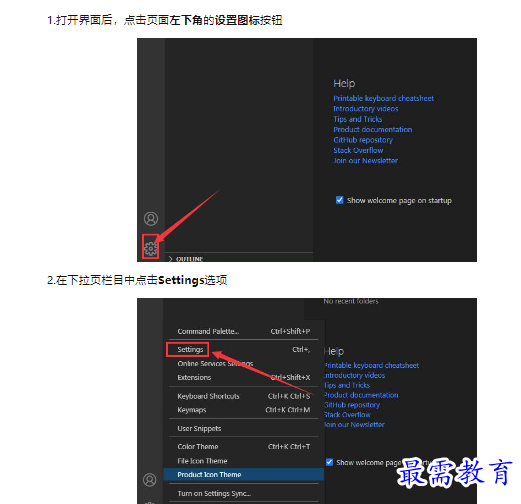
Task: Choose Keyboard Shortcuts menu entry
Action: (244, 396)
